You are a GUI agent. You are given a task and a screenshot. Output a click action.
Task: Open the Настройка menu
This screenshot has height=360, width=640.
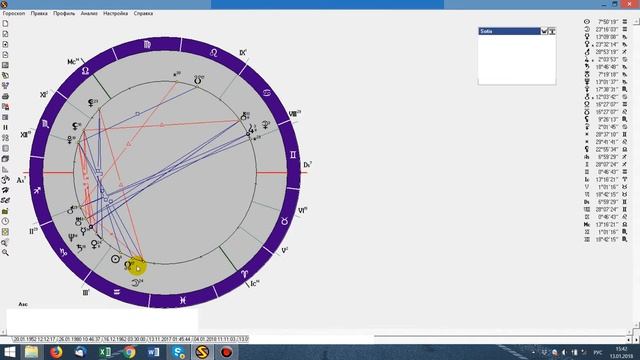(x=116, y=13)
